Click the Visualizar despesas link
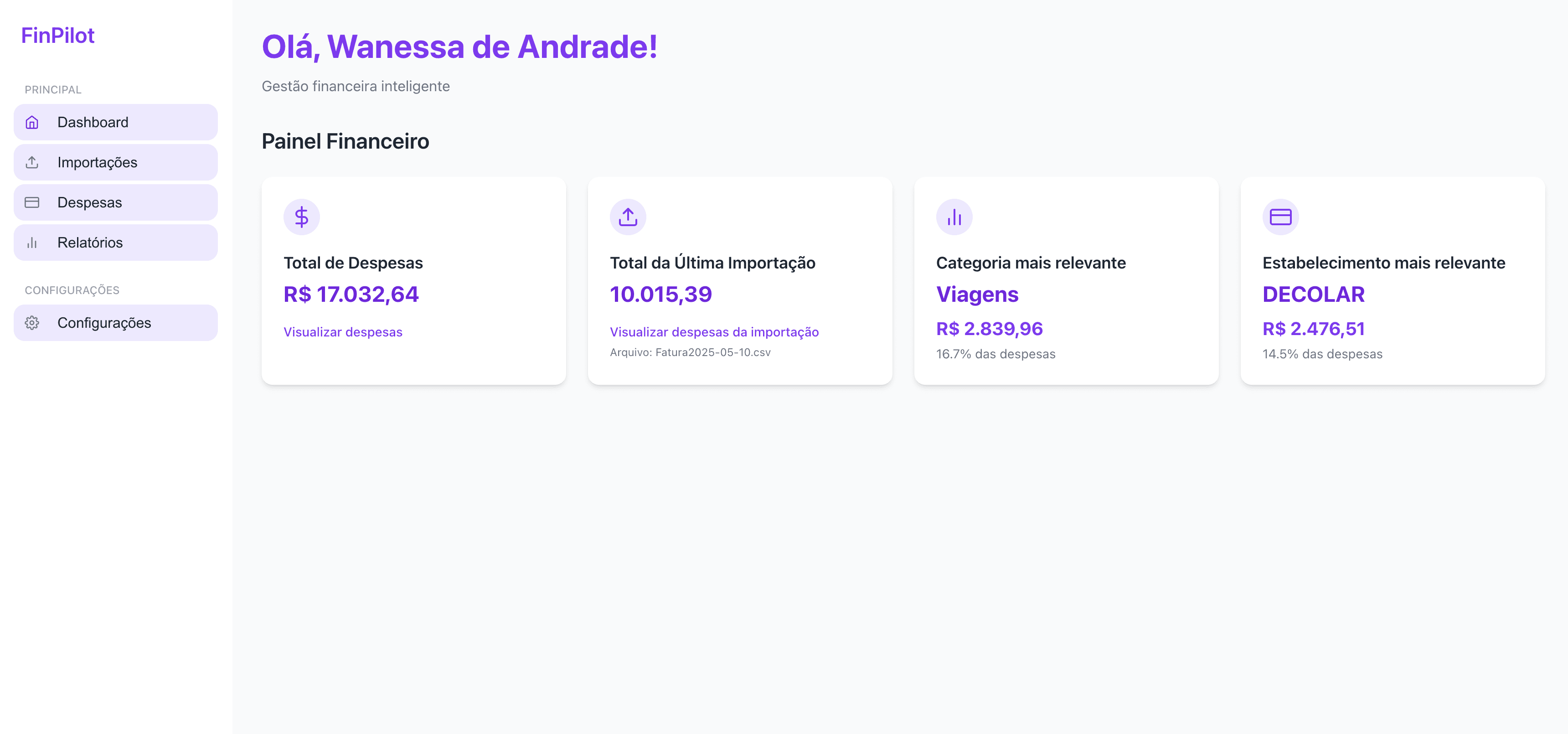 [343, 332]
